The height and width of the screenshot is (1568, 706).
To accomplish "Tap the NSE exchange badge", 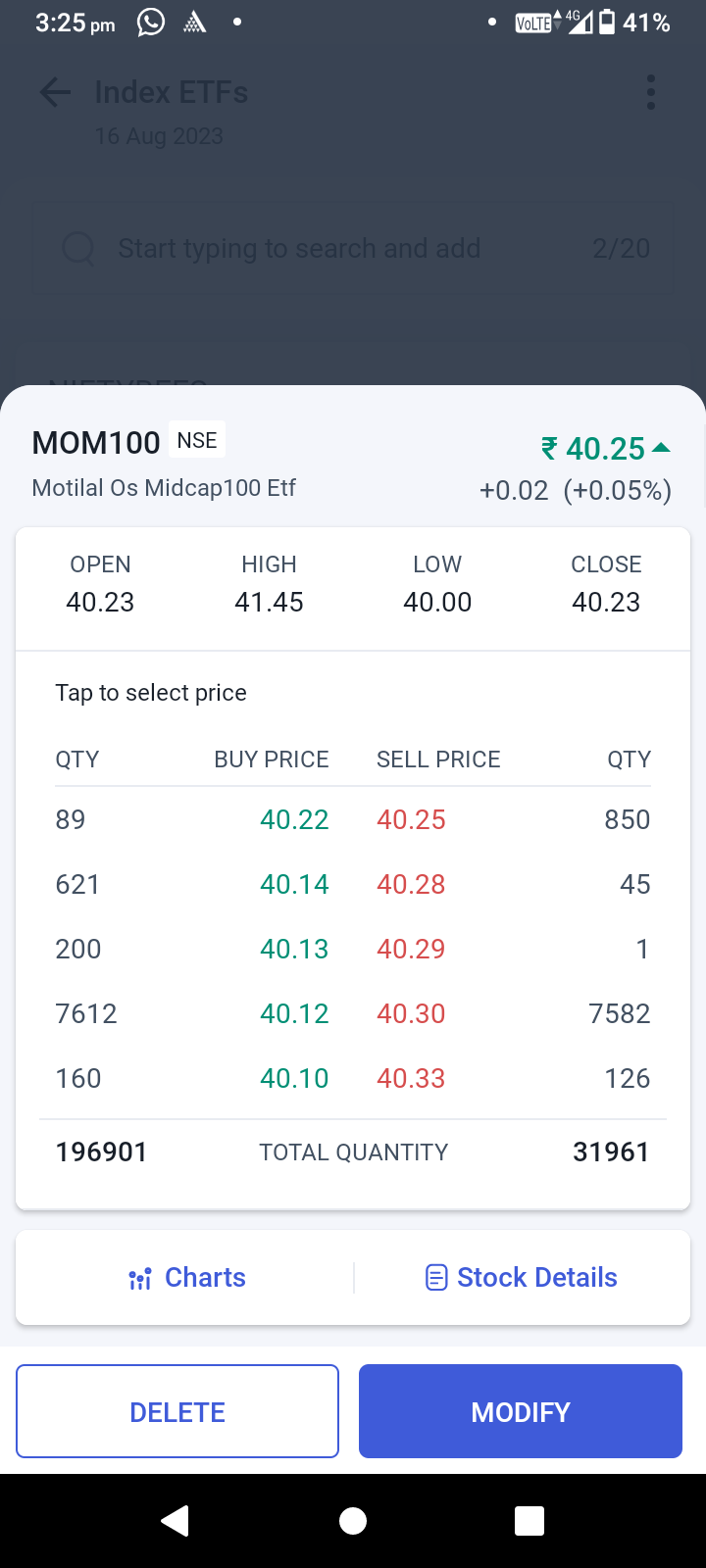I will pos(197,440).
